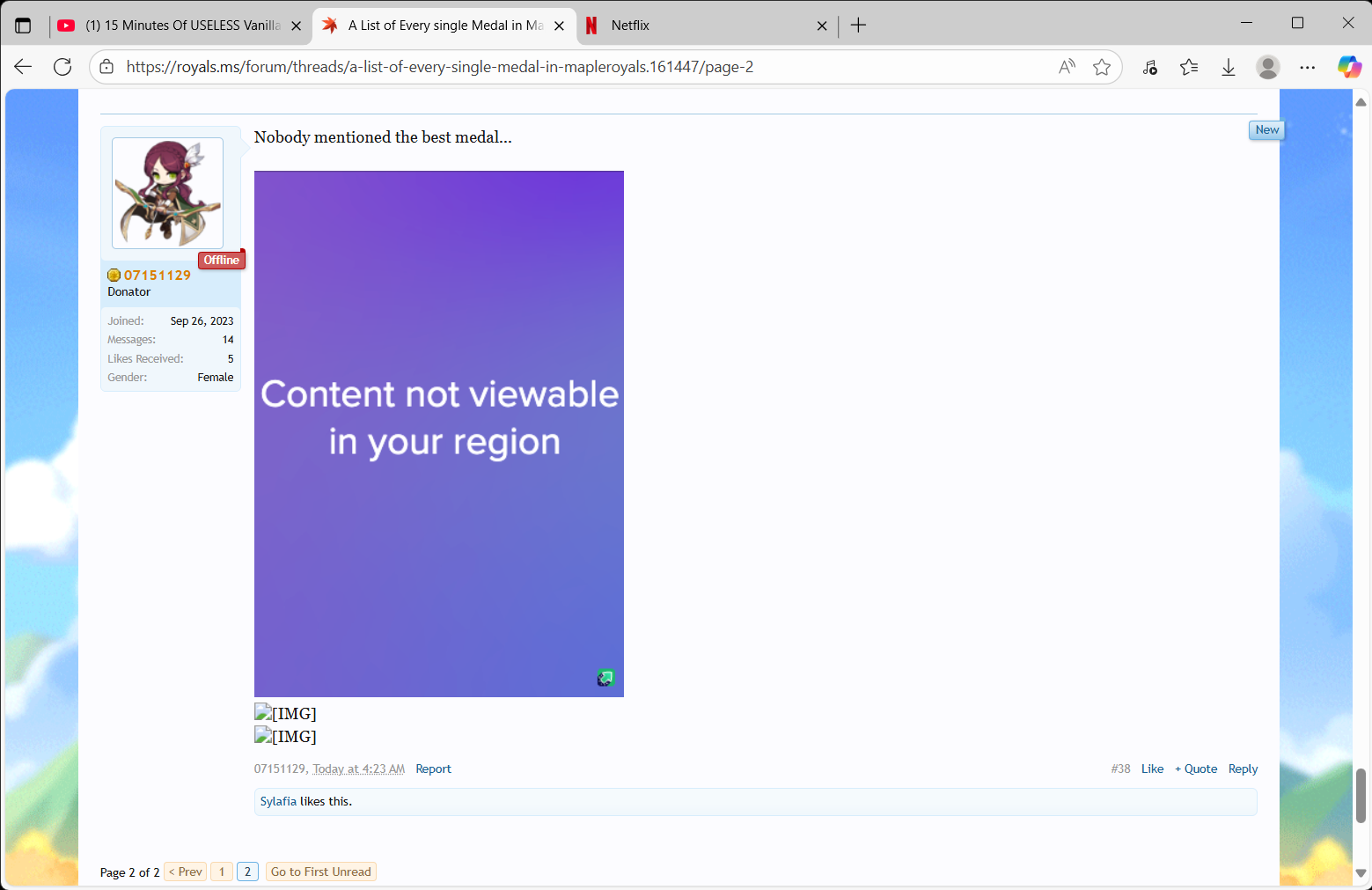Open Tab actions menu icon

(x=23, y=26)
